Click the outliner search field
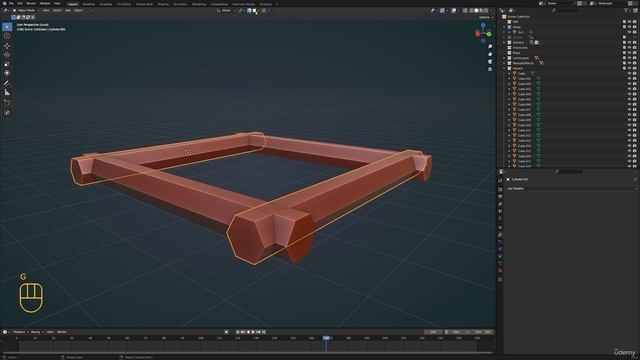This screenshot has width=640, height=360. coord(566,10)
